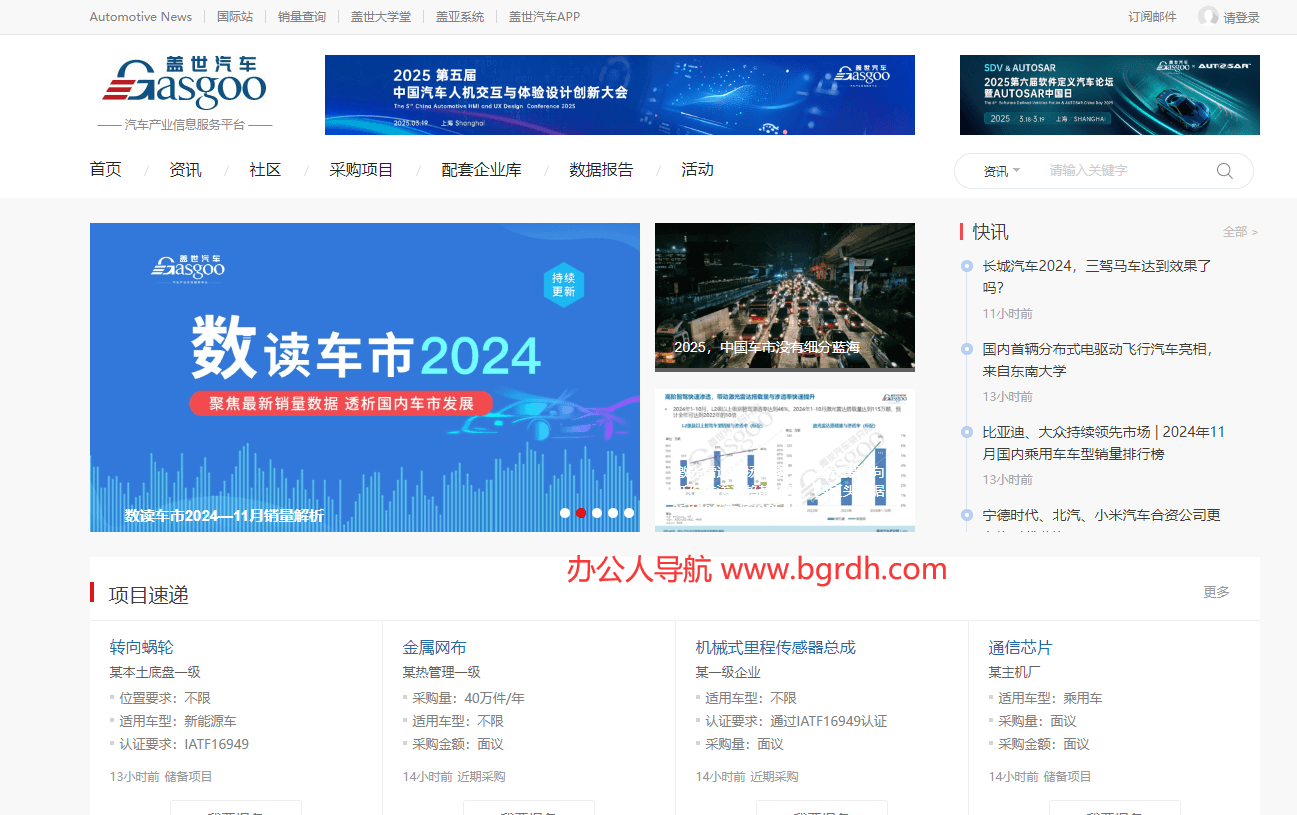Open the night traffic jam article thumbnail
This screenshot has height=815, width=1297.
pyautogui.click(x=784, y=295)
